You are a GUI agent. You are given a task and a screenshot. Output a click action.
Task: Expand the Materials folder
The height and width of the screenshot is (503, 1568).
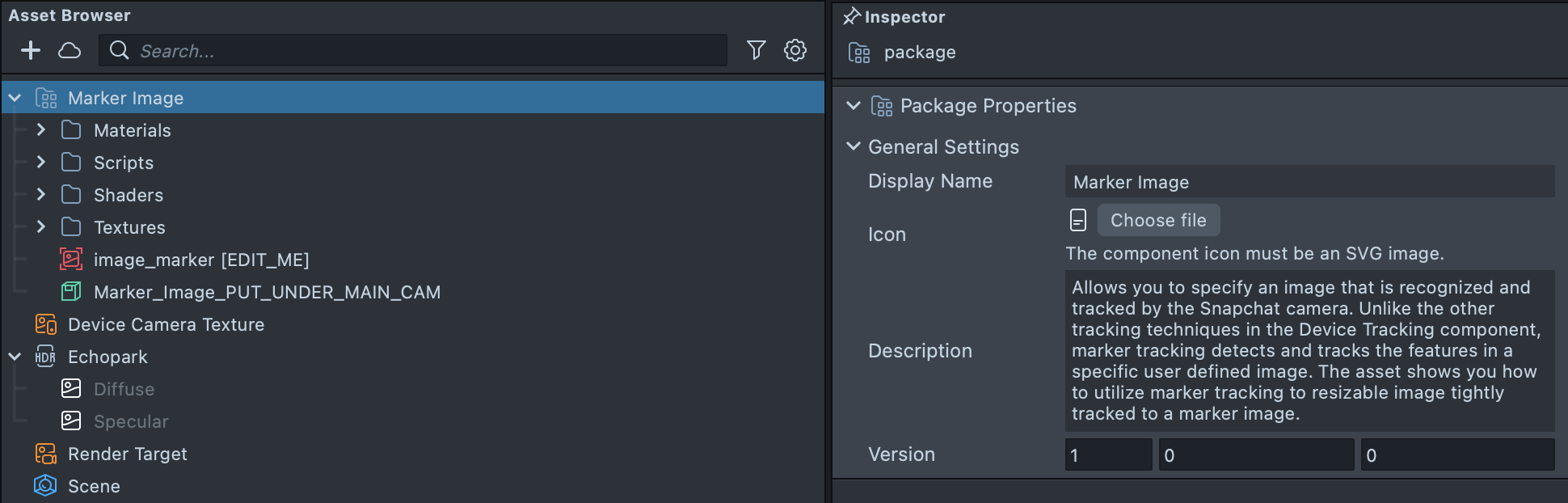tap(41, 130)
